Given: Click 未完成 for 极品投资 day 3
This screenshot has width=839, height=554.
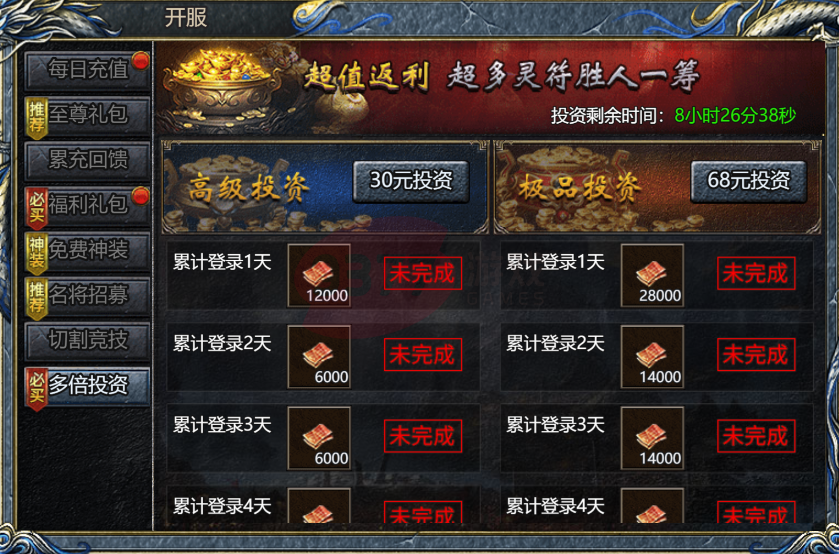Looking at the screenshot, I should pos(756,436).
